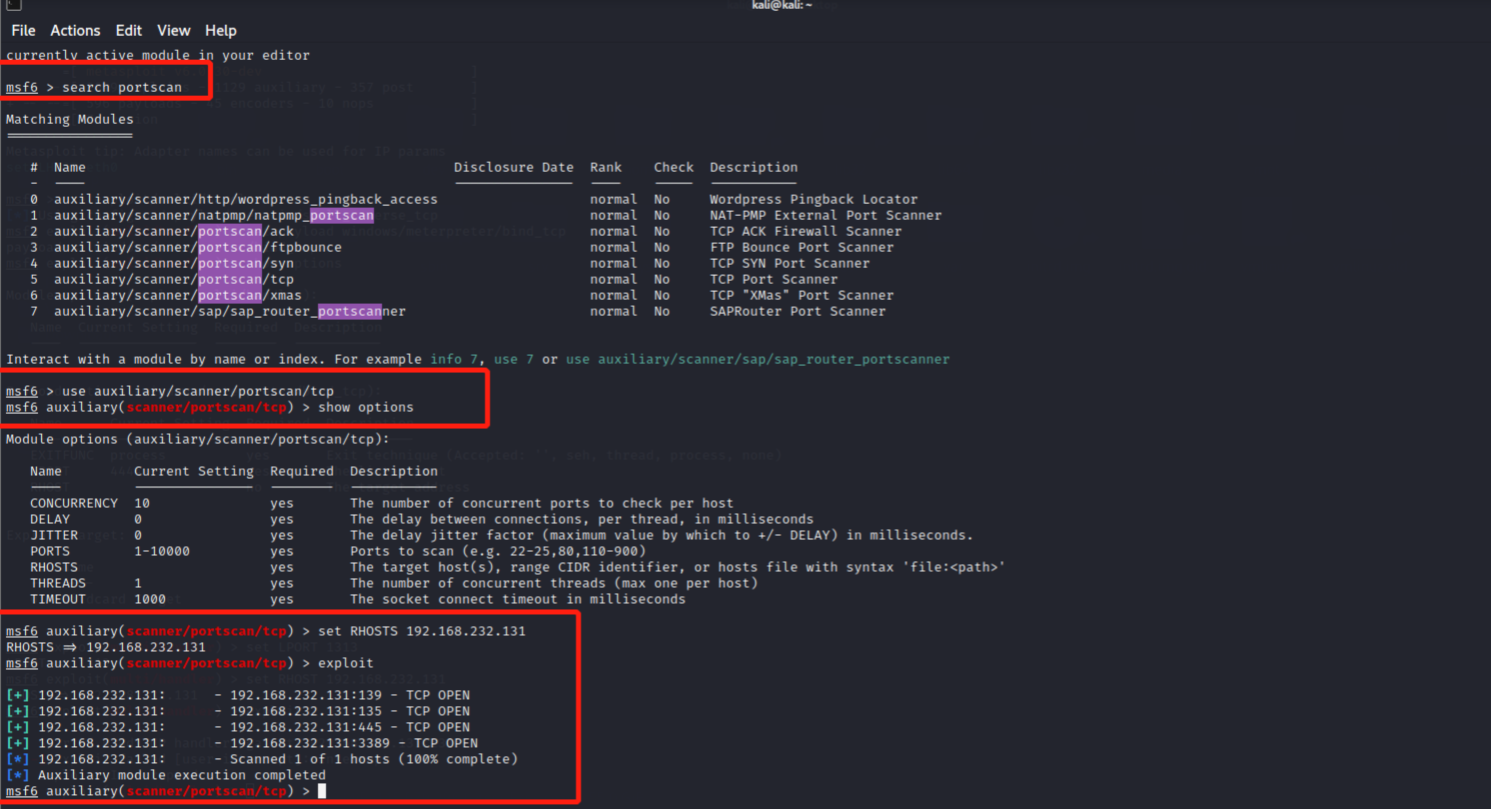Click 'Wordpress Pingback Locator' description
This screenshot has height=809, width=1491.
814,199
